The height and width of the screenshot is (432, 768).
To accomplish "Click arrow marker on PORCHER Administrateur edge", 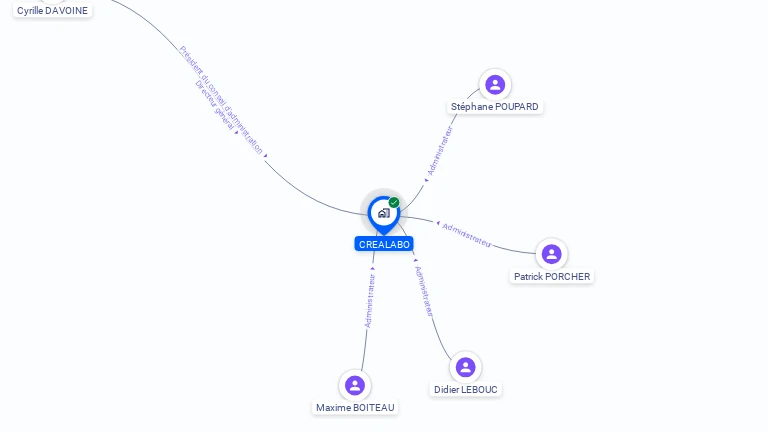I will pyautogui.click(x=438, y=223).
